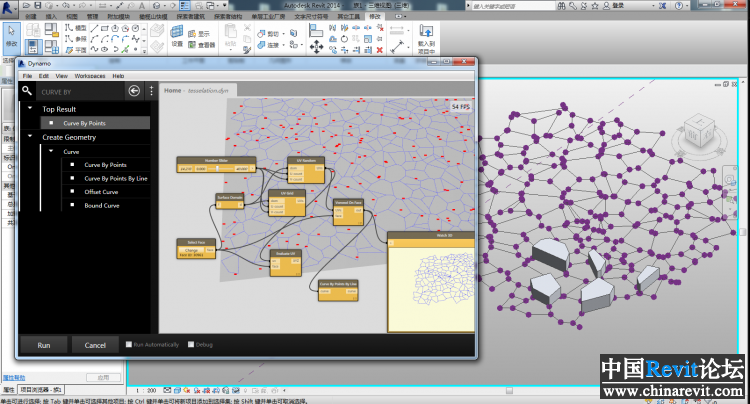Click the Change button on Select Face node
The image size is (750, 404).
point(192,251)
